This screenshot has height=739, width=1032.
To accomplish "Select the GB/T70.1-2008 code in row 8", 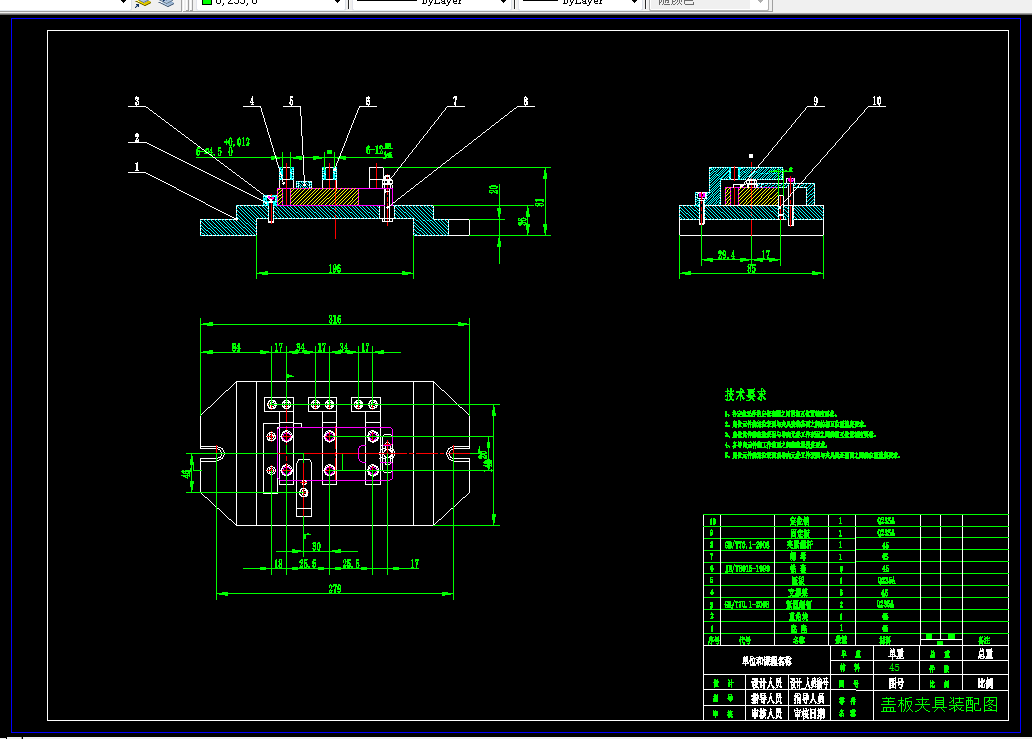I will [747, 545].
